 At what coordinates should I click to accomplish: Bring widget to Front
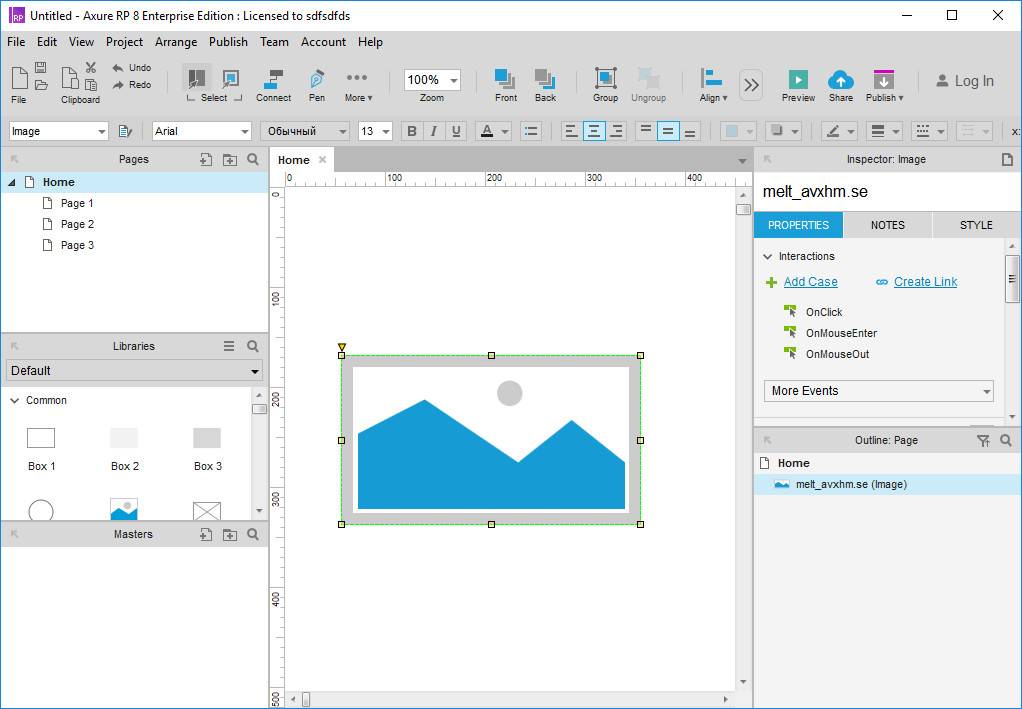pyautogui.click(x=506, y=85)
